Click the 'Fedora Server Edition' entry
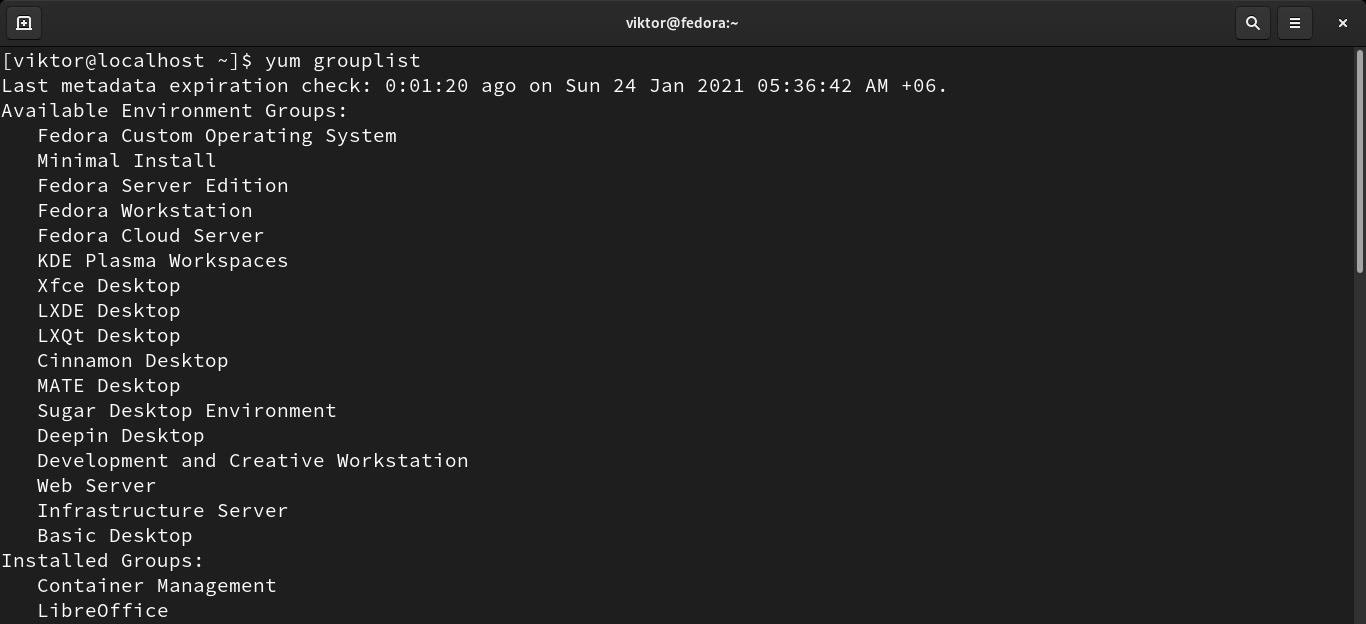Image resolution: width=1366 pixels, height=624 pixels. 163,186
